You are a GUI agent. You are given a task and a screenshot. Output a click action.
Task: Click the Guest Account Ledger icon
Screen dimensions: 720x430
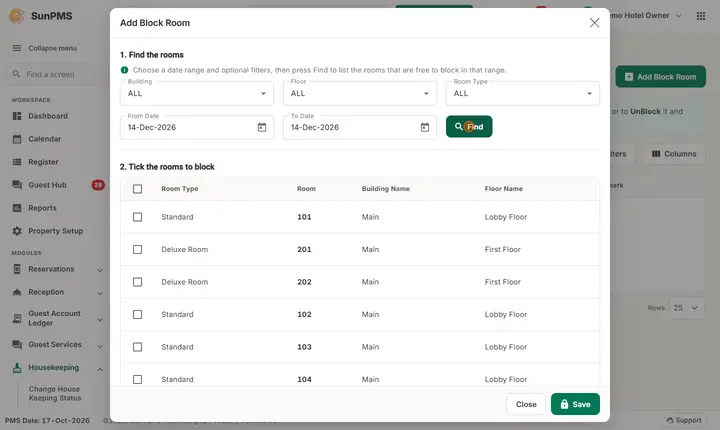(x=17, y=318)
